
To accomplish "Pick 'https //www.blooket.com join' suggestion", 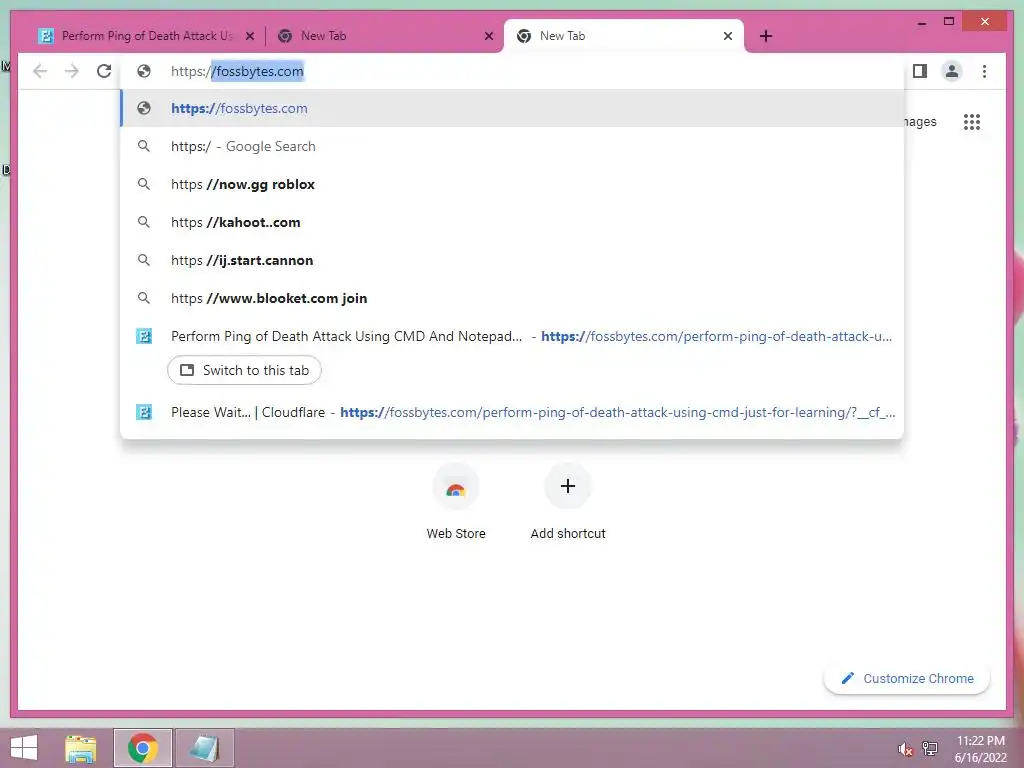I will point(512,298).
